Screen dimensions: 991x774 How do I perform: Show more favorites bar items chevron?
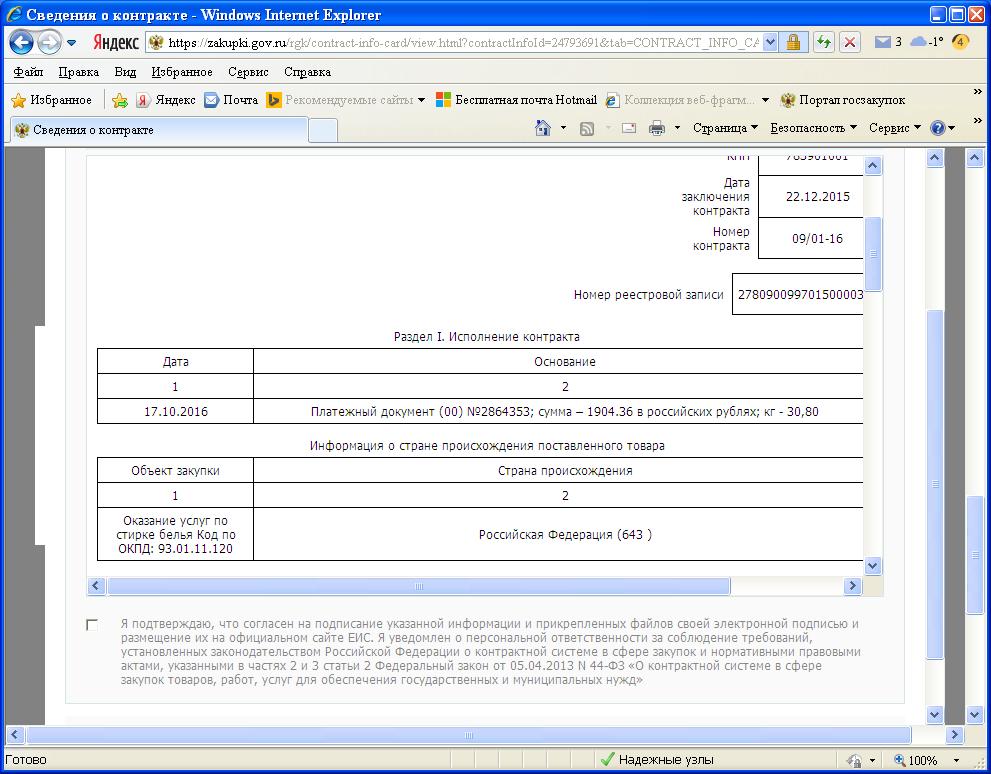978,92
